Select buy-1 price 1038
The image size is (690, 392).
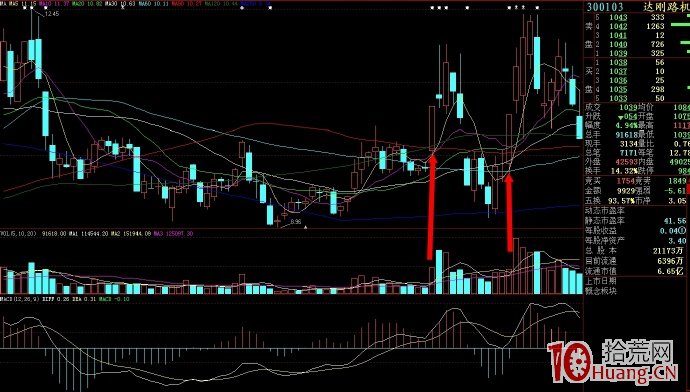(618, 62)
